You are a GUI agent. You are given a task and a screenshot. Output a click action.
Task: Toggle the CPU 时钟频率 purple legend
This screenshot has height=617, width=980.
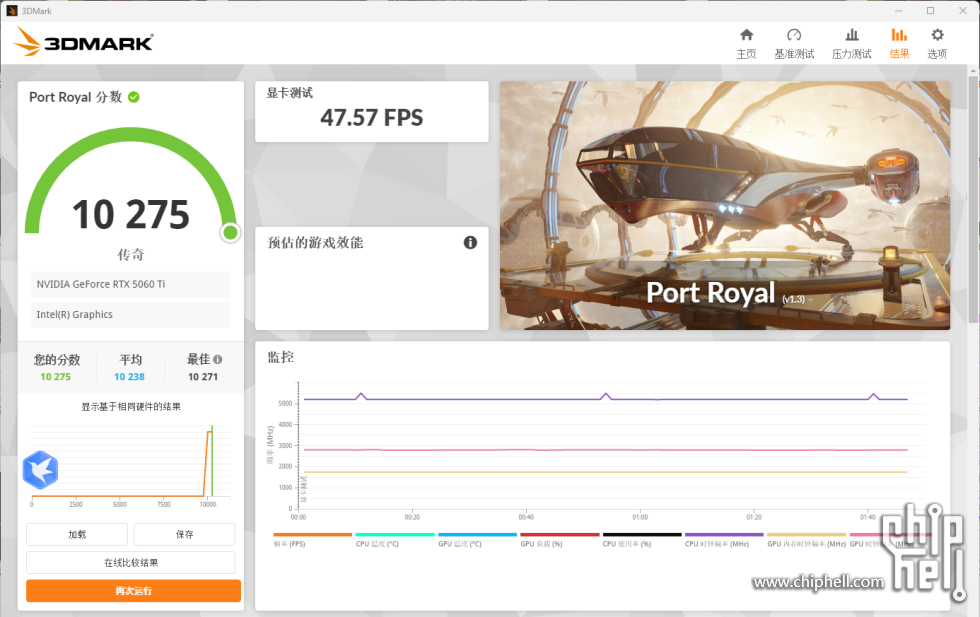click(x=724, y=540)
